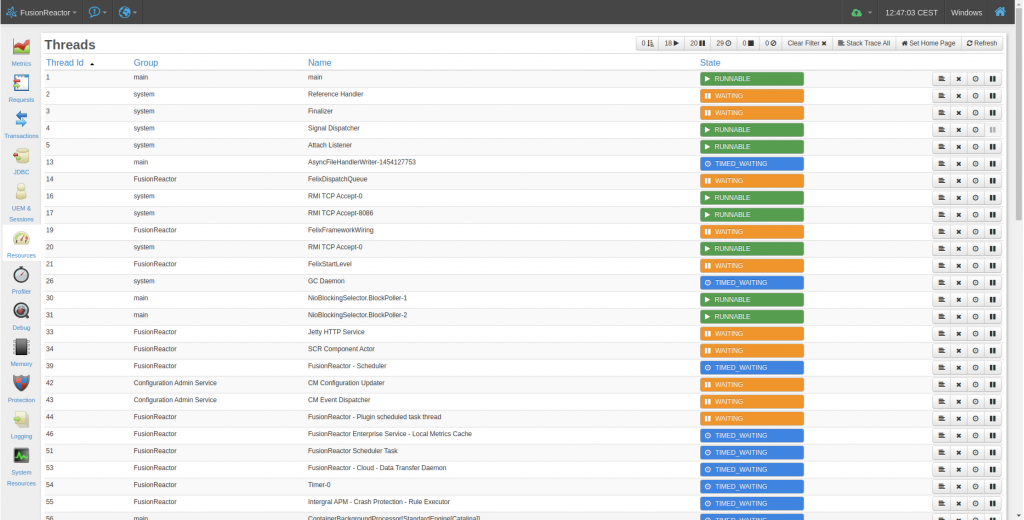Kill the FelixStartLevel thread
1024x520 pixels.
pos(958,266)
